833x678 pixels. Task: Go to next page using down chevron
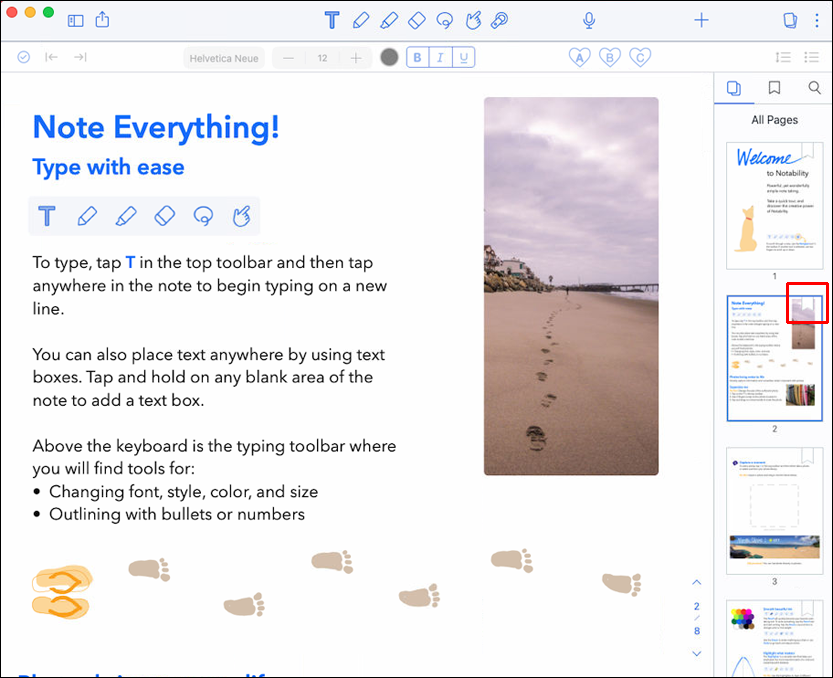tap(697, 654)
